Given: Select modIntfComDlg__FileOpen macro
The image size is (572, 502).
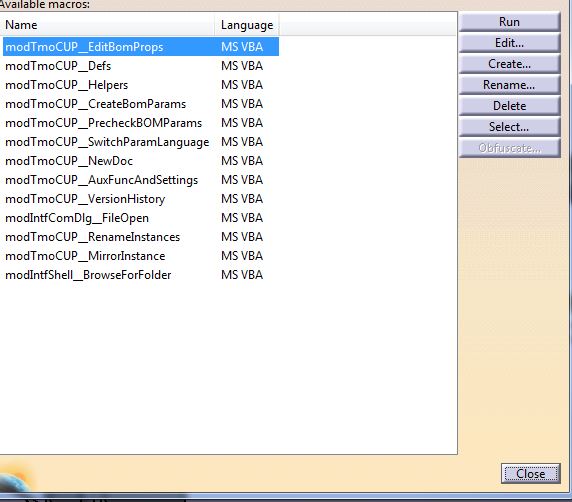Looking at the screenshot, I should (x=141, y=218).
